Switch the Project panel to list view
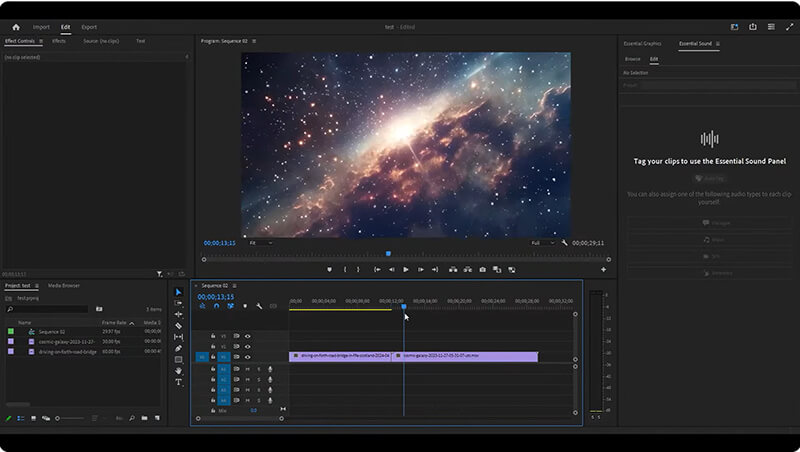The width and height of the screenshot is (800, 452). [x=21, y=418]
